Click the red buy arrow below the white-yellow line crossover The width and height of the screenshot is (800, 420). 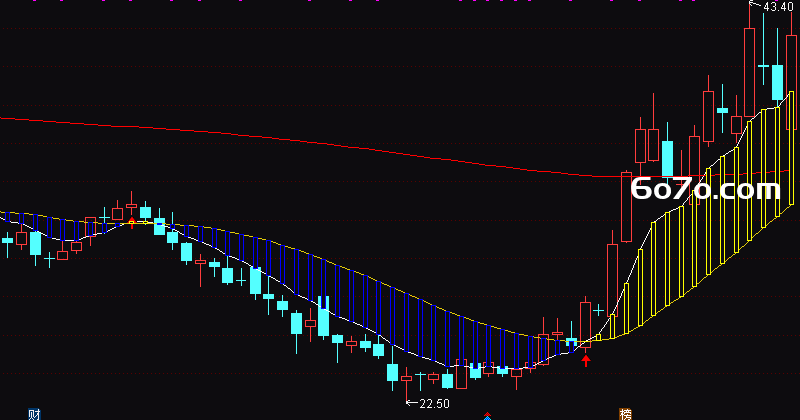[x=586, y=361]
